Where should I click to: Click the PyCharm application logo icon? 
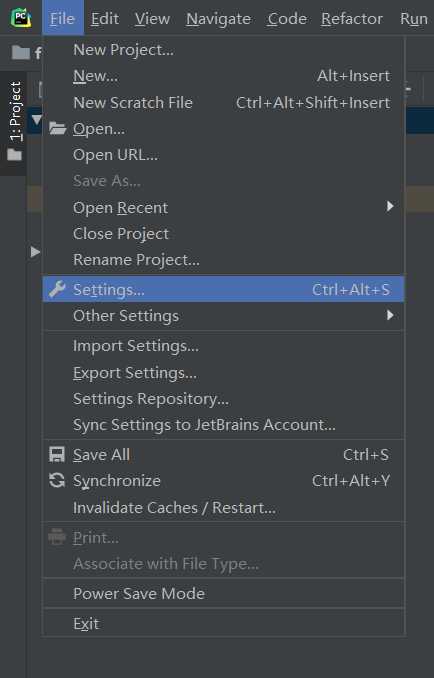tap(21, 18)
